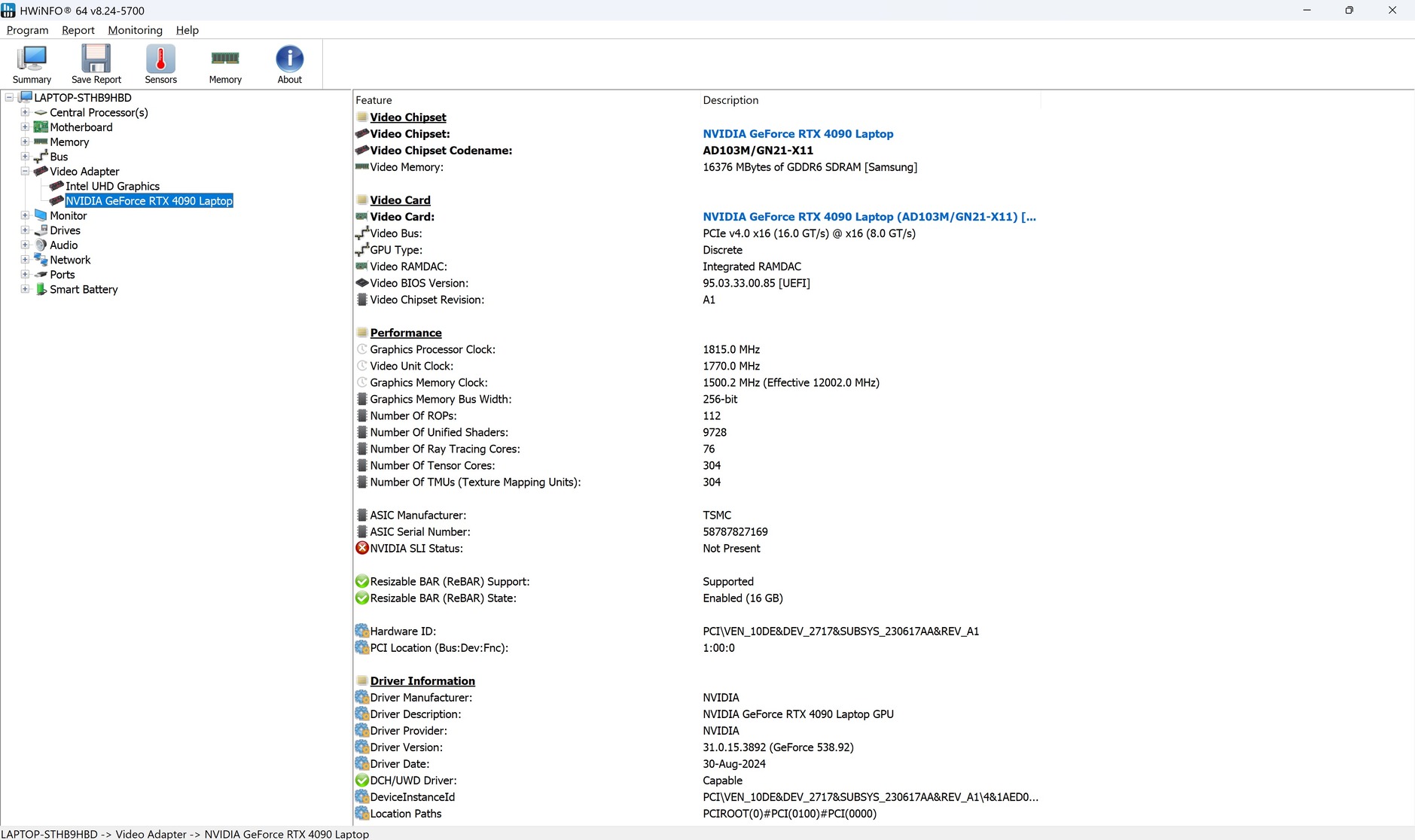Click the Central Processor(s) chip icon
Viewport: 1415px width, 840px height.
coord(41,112)
